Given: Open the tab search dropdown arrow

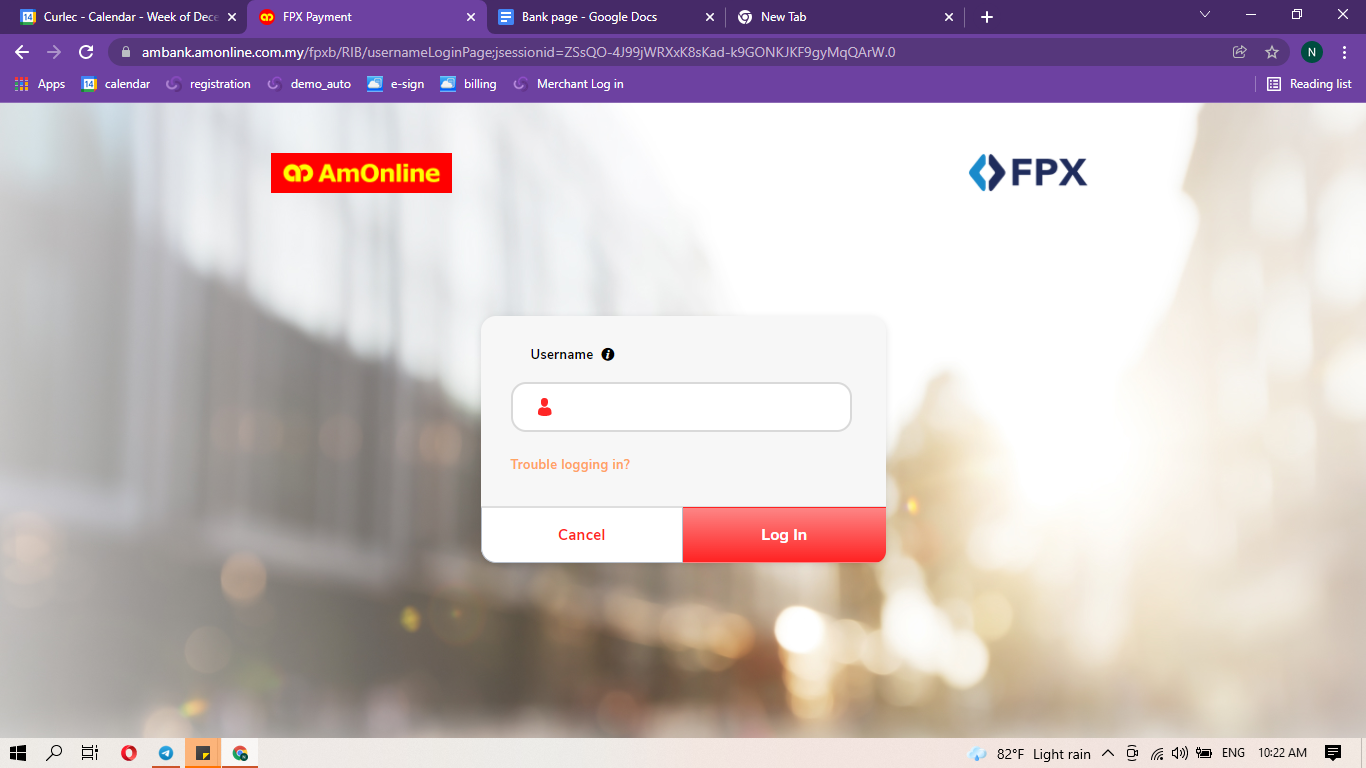Looking at the screenshot, I should [1205, 15].
